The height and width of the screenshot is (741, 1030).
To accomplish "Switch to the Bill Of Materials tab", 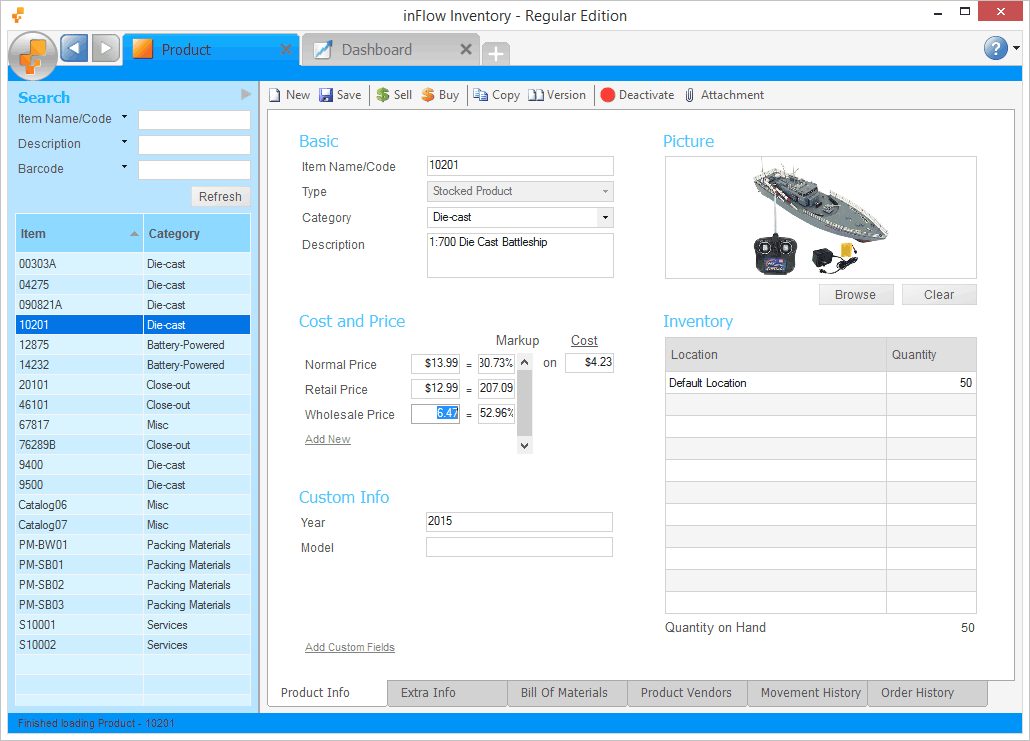I will (x=564, y=693).
